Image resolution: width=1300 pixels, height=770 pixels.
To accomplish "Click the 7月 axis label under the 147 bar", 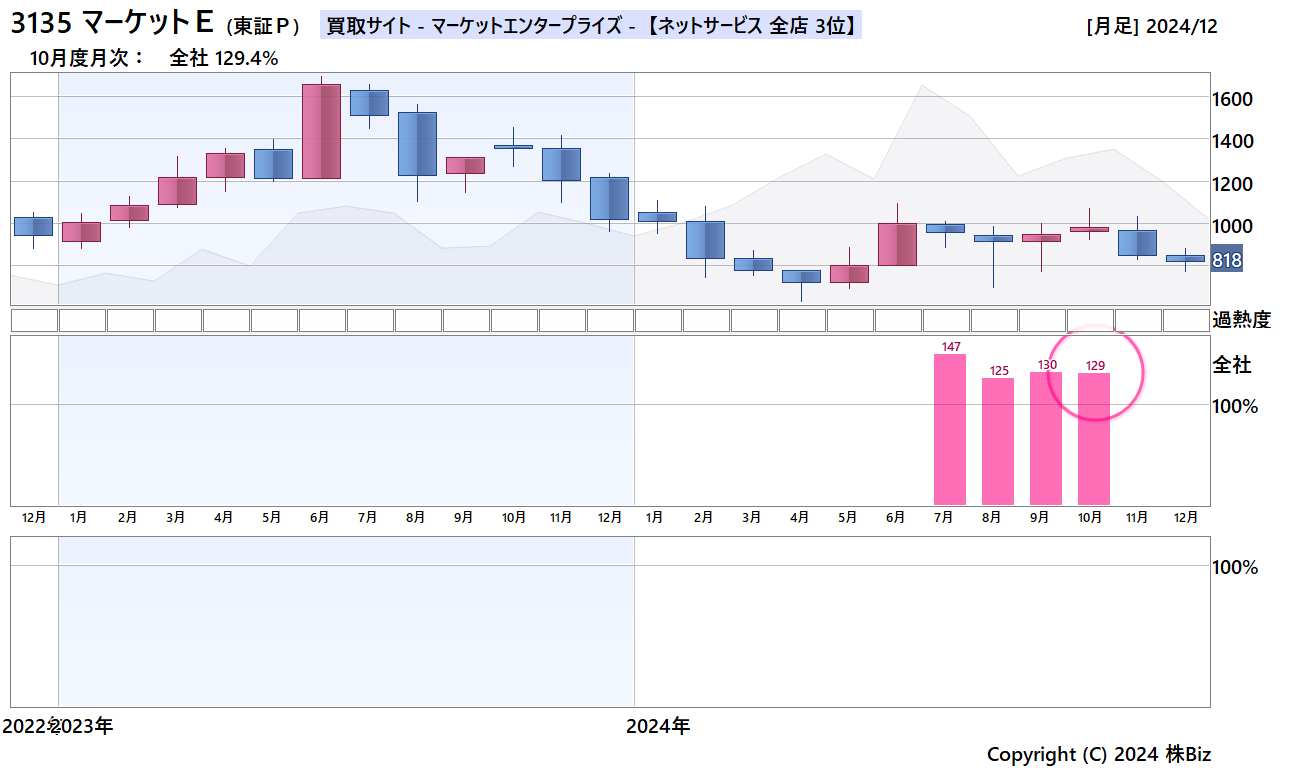I will 944,517.
